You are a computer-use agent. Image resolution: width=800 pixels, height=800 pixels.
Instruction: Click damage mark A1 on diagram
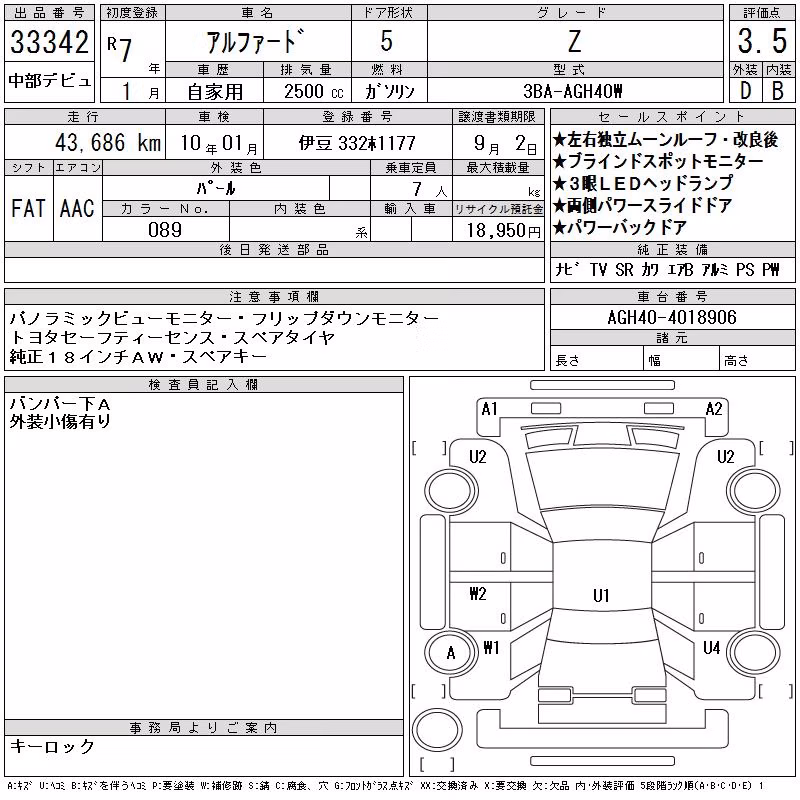click(489, 409)
